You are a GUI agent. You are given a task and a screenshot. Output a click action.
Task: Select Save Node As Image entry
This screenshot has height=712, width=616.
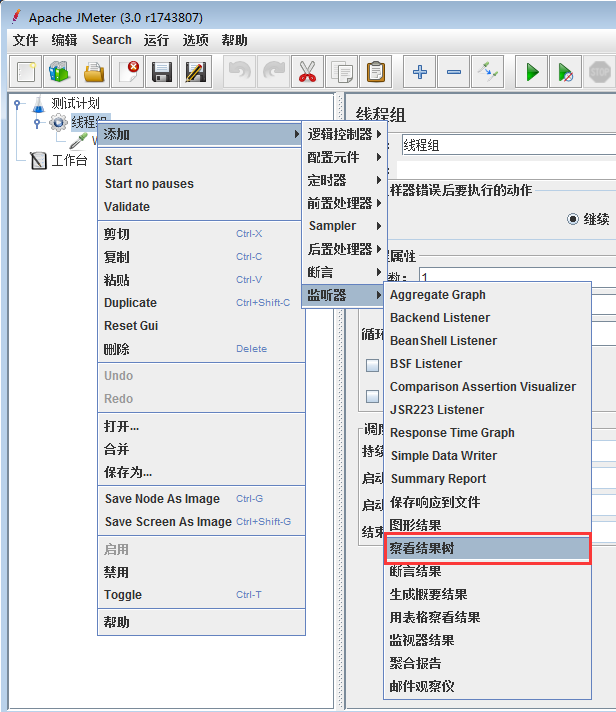202,499
